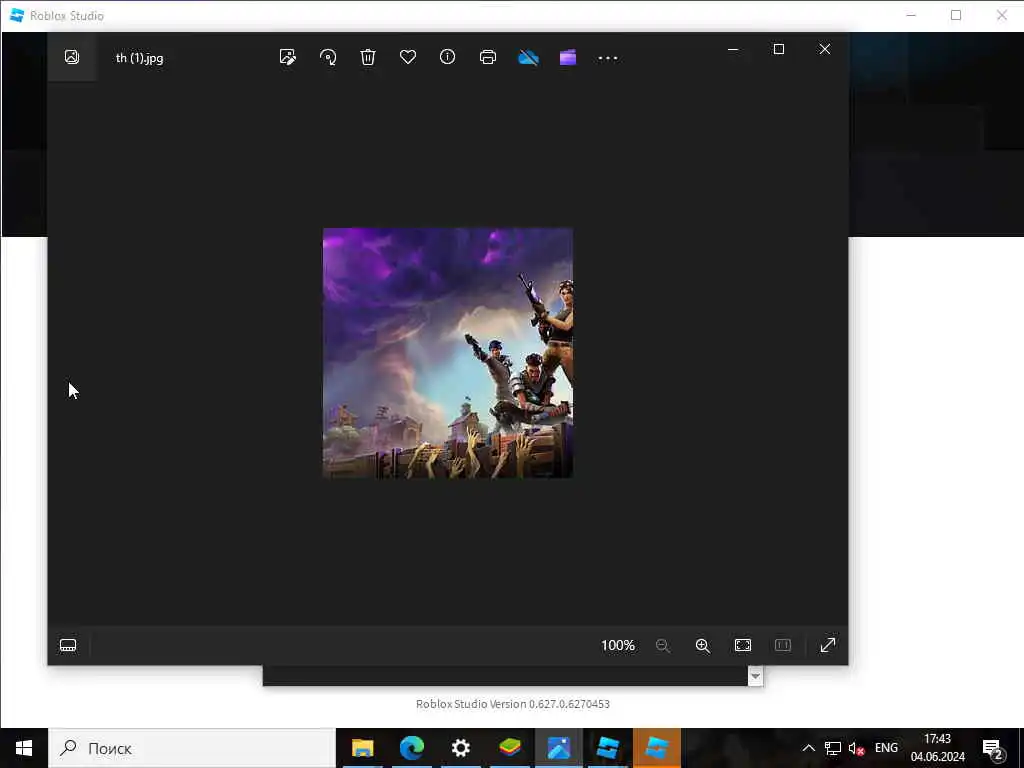
Task: Minimize the Photos window
Action: coord(733,49)
